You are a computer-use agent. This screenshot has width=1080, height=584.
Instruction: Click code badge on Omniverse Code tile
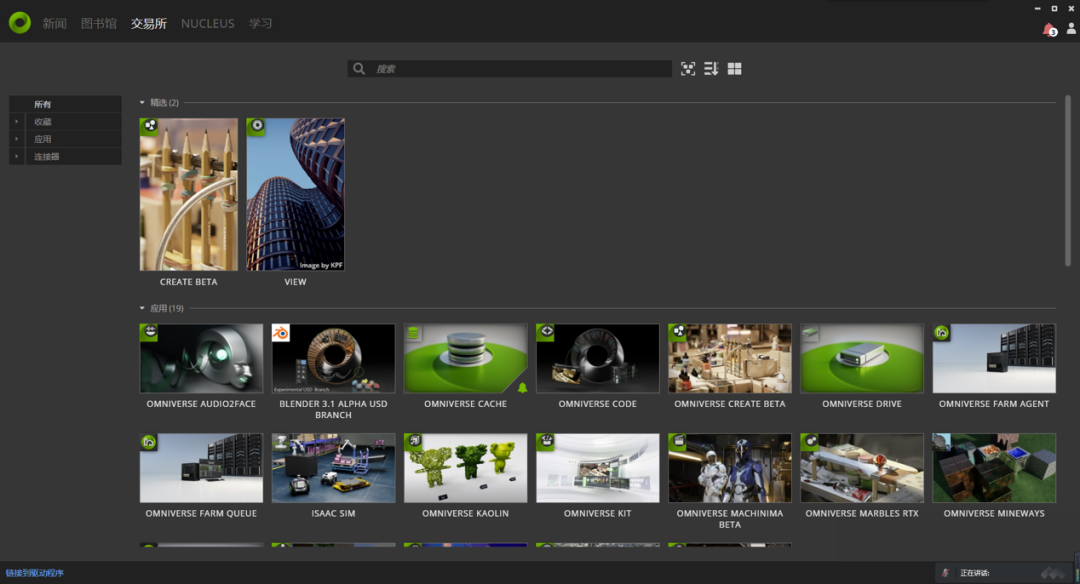point(546,332)
